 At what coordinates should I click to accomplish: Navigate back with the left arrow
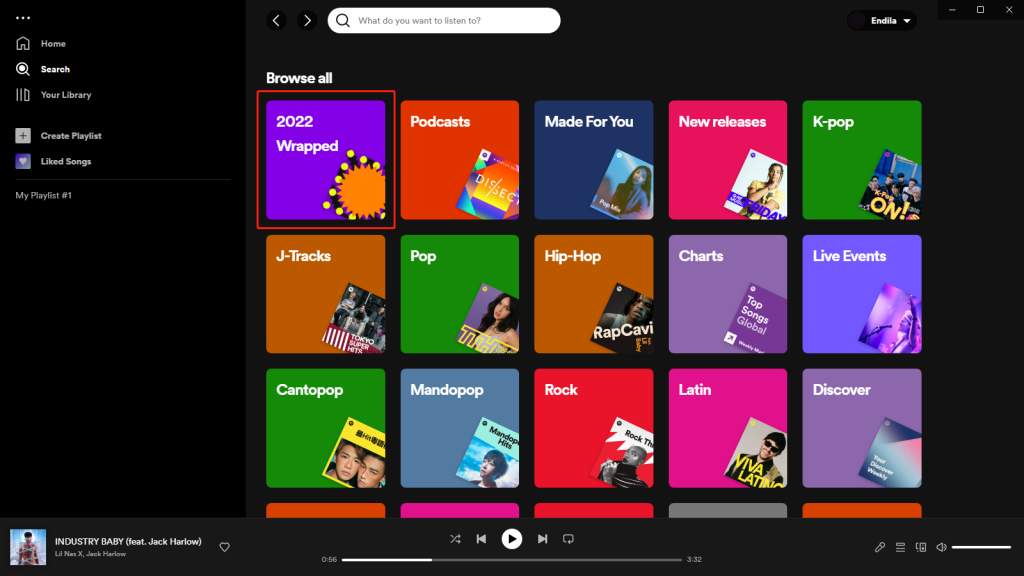click(276, 21)
